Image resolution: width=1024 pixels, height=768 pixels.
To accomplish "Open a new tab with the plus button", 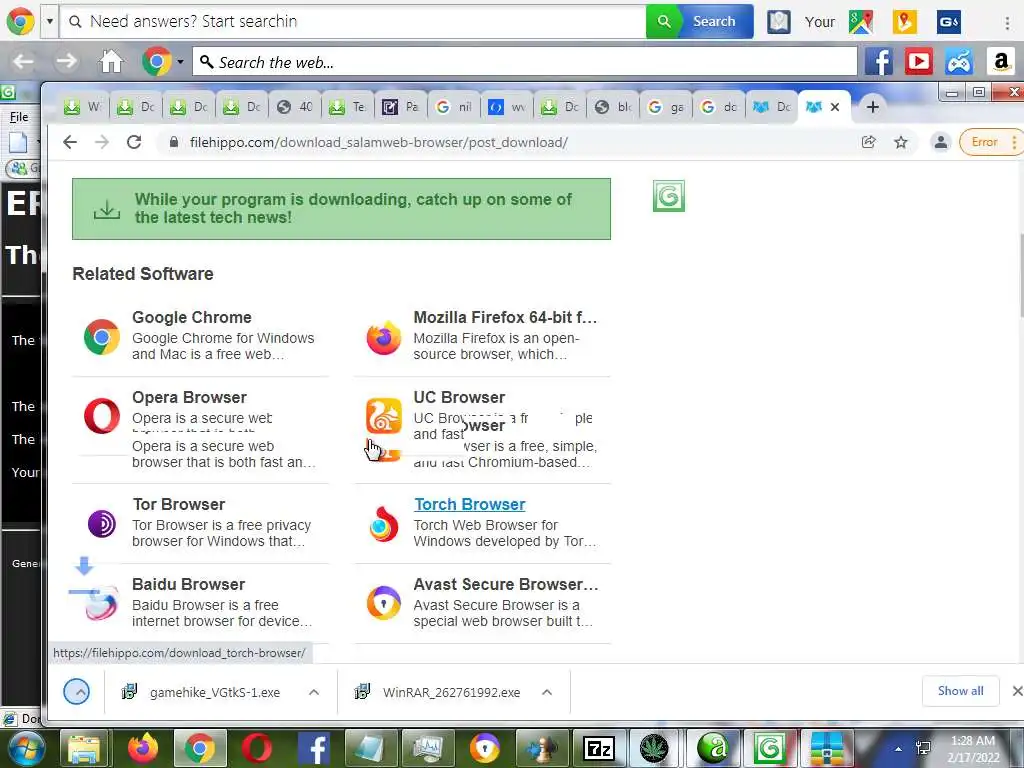I will pyautogui.click(x=872, y=106).
